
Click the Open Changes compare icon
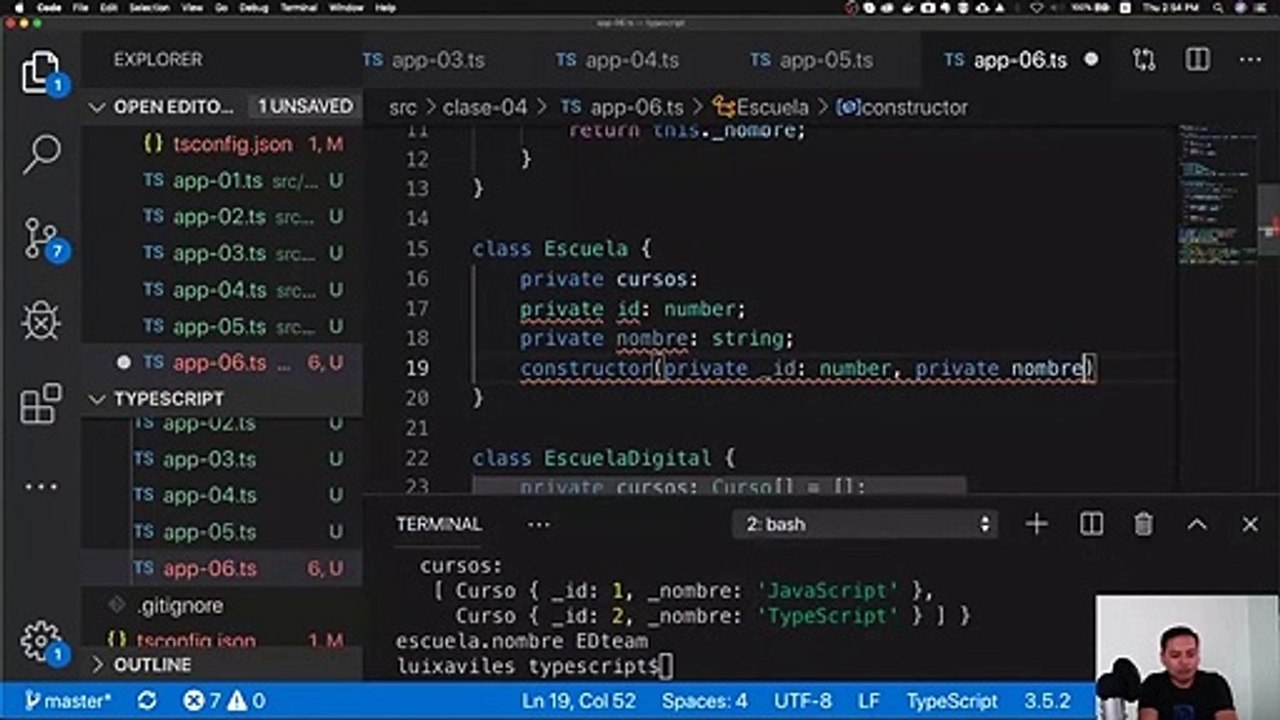pos(1144,60)
